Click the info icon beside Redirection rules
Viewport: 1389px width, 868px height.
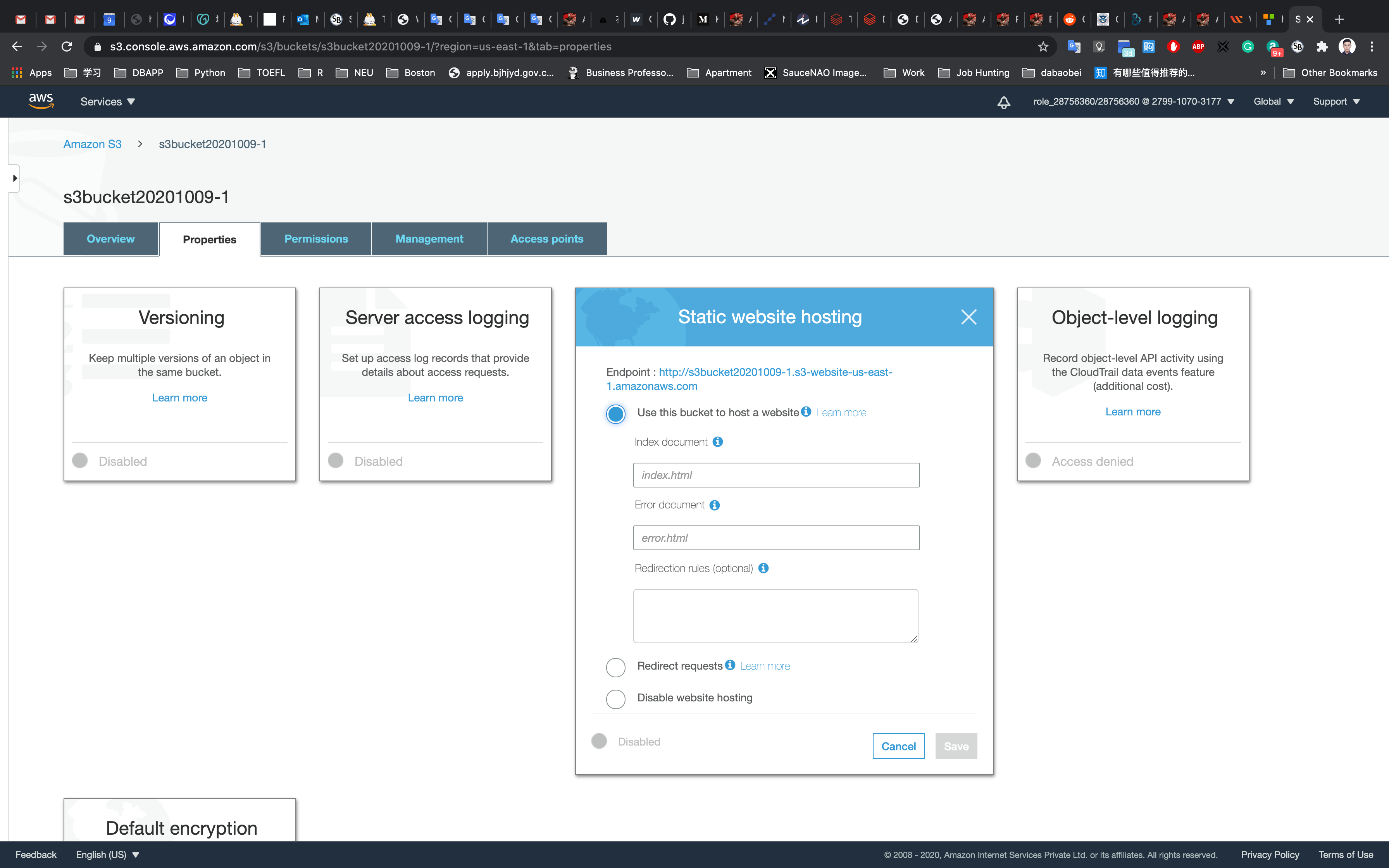(763, 568)
